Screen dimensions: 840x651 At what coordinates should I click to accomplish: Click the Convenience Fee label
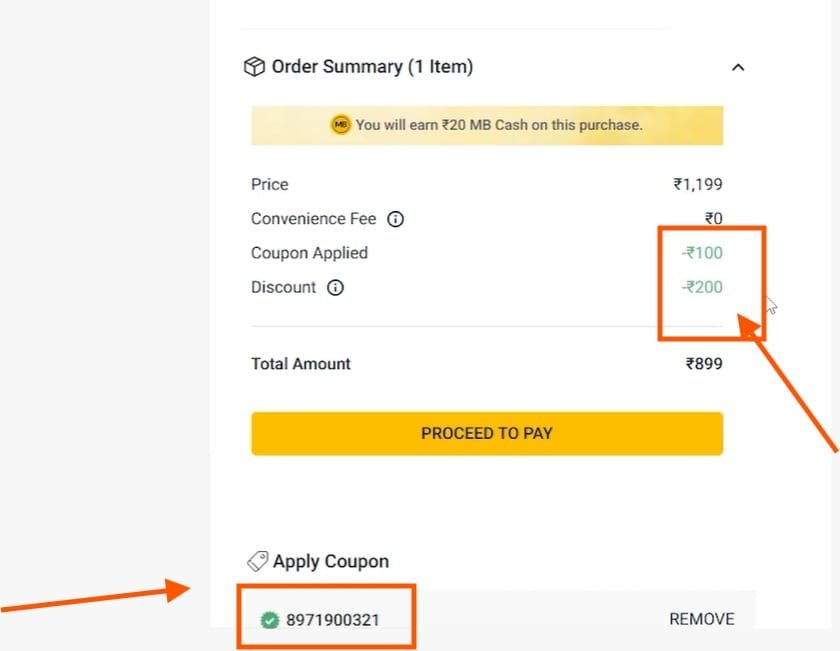(315, 219)
